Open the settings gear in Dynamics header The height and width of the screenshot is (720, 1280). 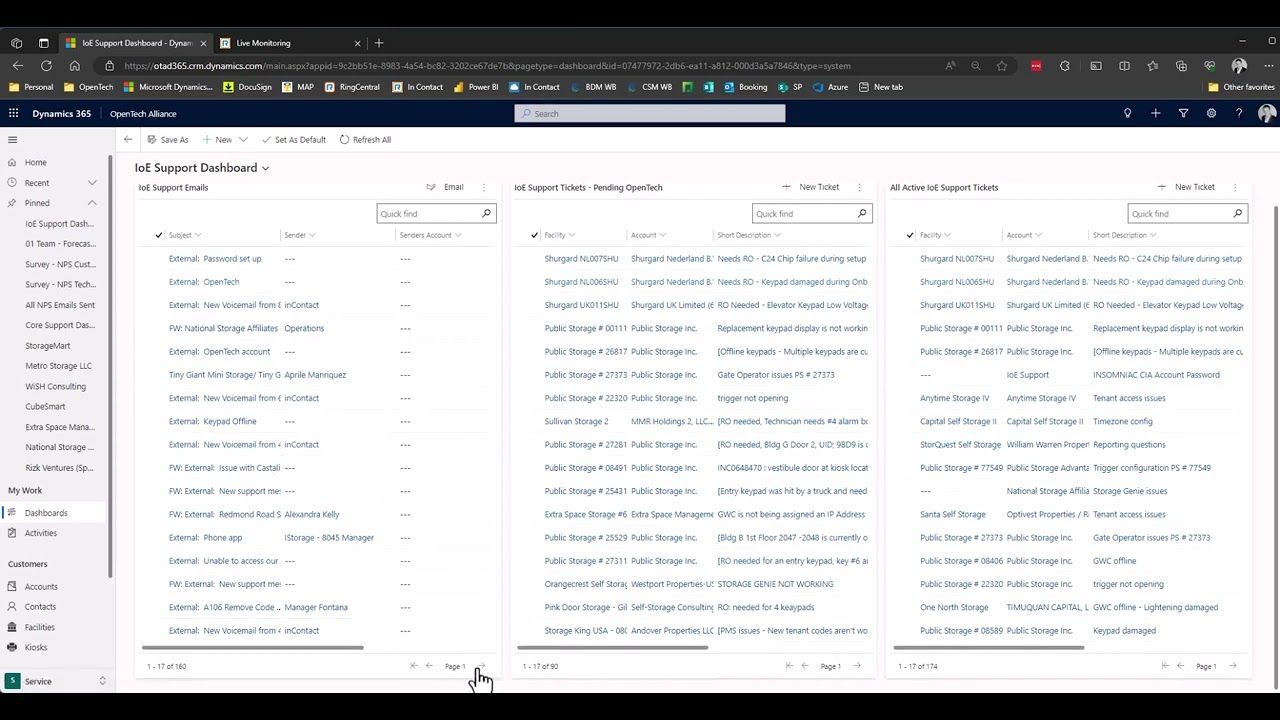coord(1211,113)
